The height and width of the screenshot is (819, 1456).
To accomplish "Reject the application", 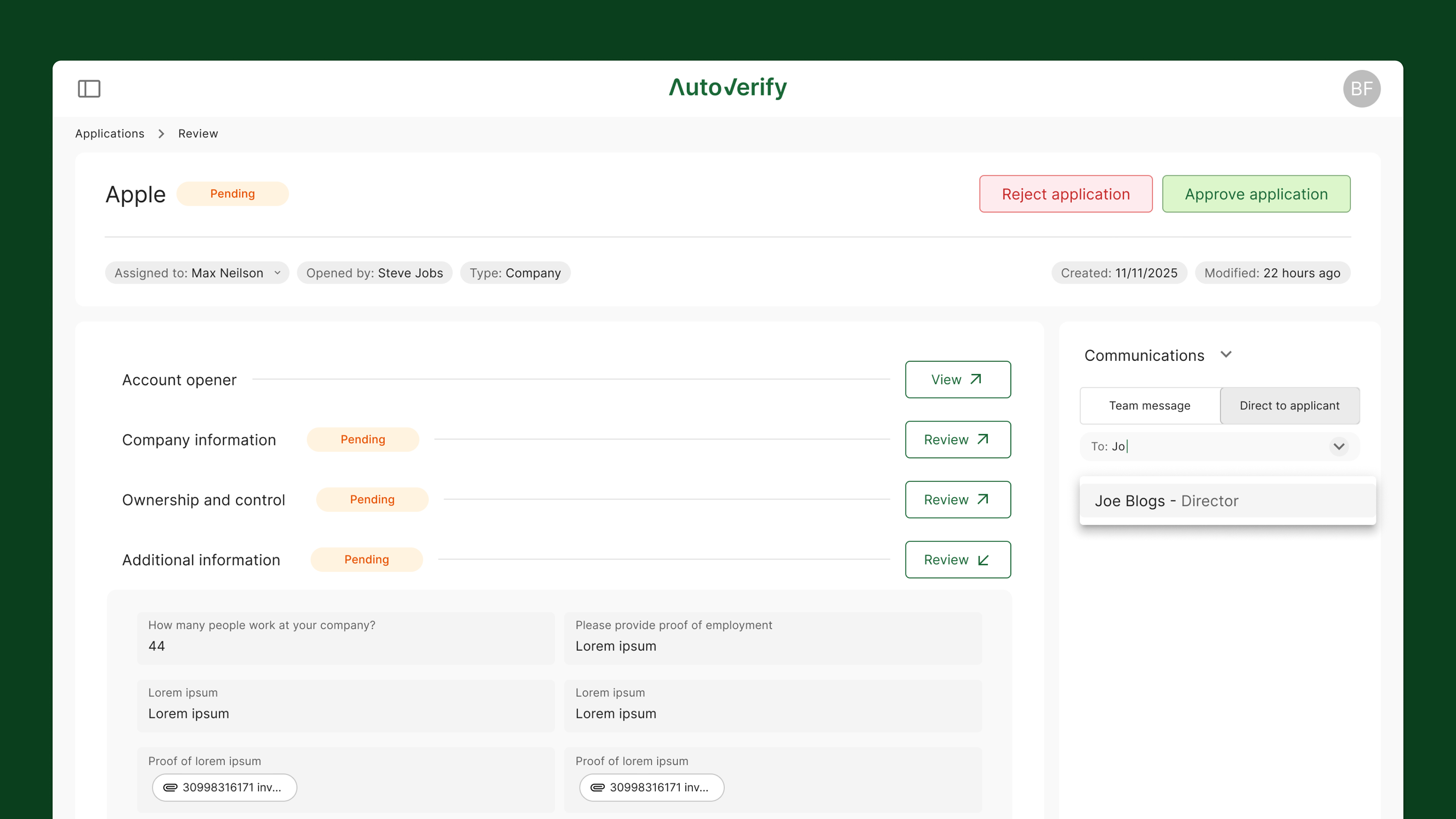I will [1065, 194].
